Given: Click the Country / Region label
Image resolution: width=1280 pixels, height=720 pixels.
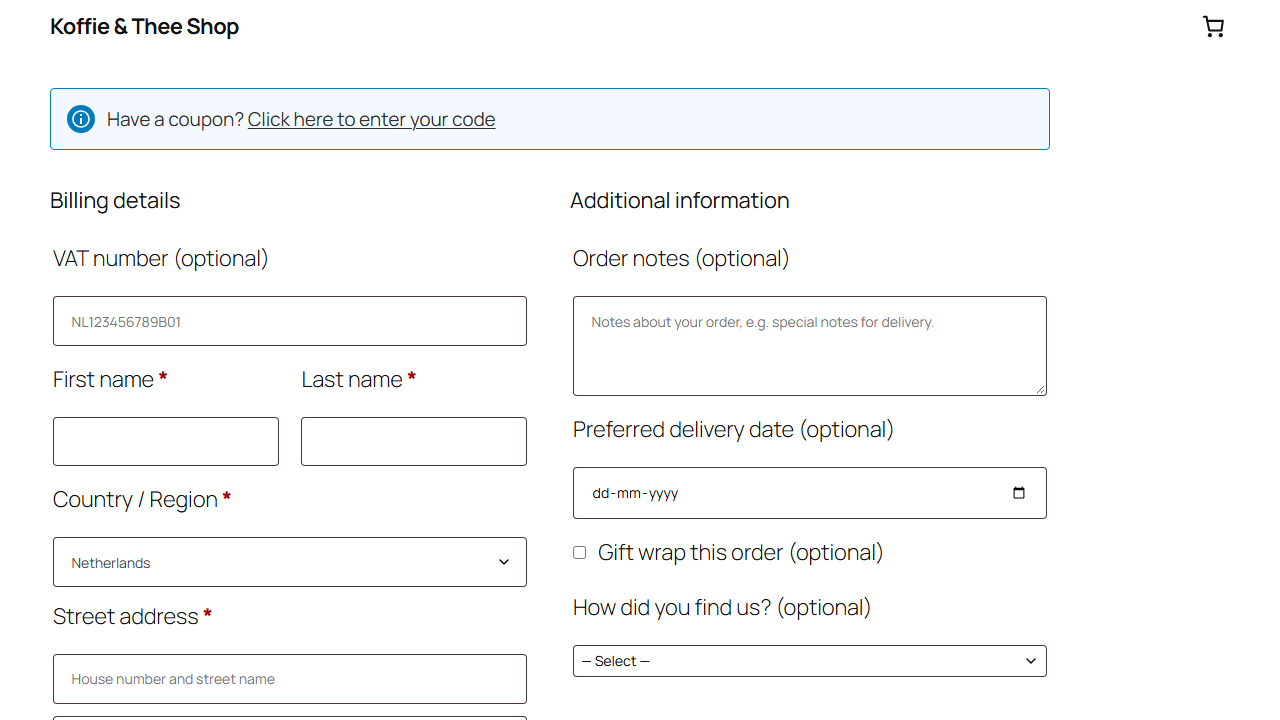Looking at the screenshot, I should tap(142, 499).
